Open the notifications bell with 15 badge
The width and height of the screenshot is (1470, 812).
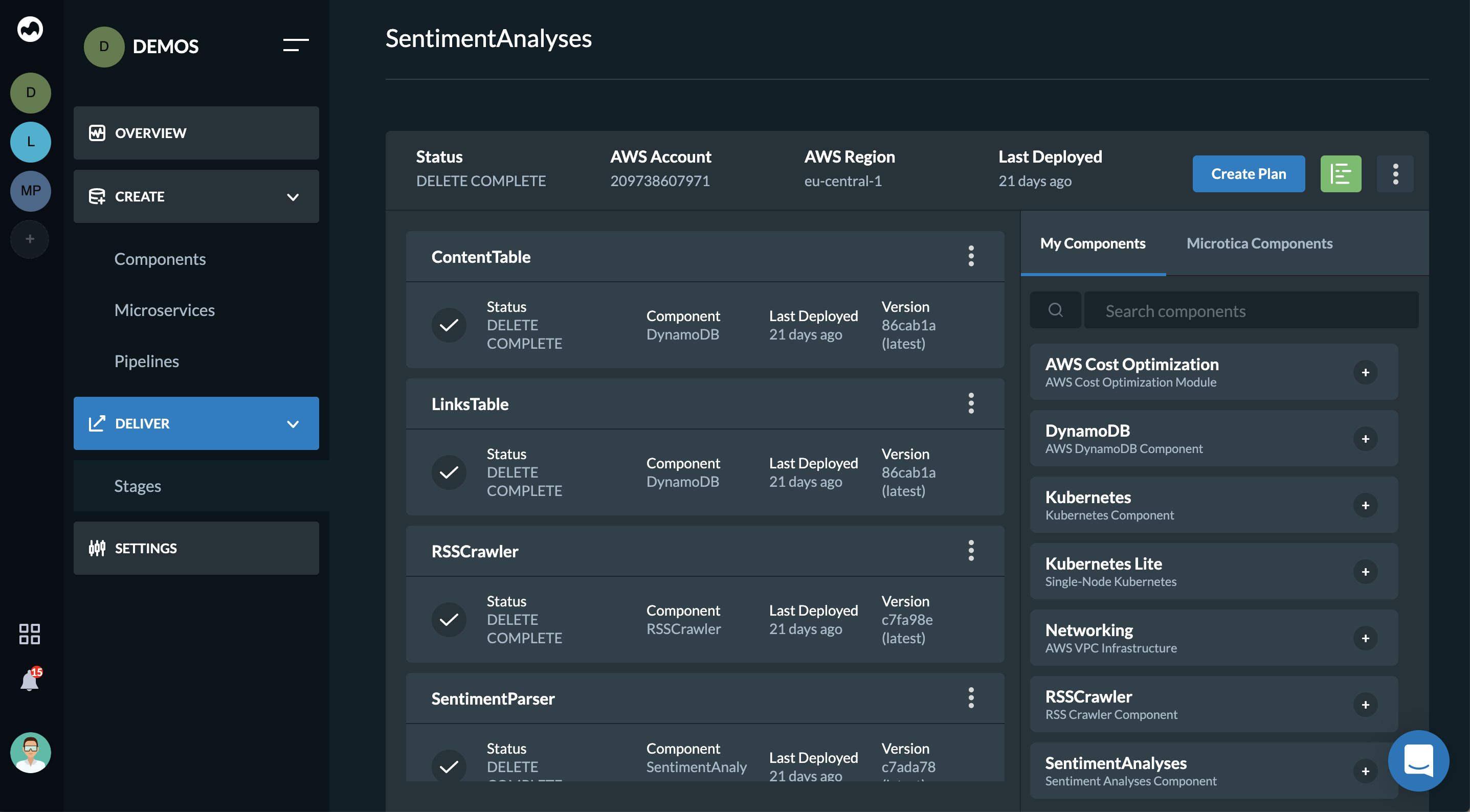click(30, 680)
